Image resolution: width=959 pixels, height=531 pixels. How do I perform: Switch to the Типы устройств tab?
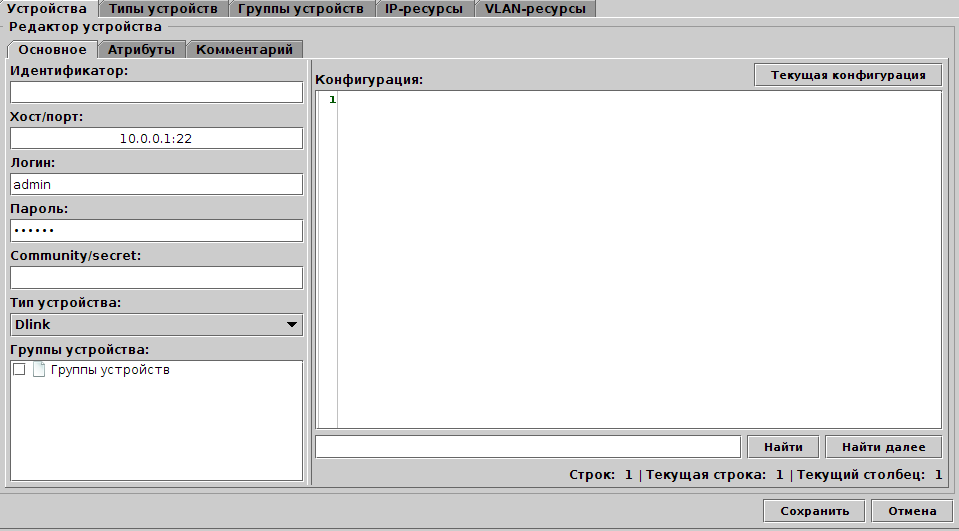(162, 9)
